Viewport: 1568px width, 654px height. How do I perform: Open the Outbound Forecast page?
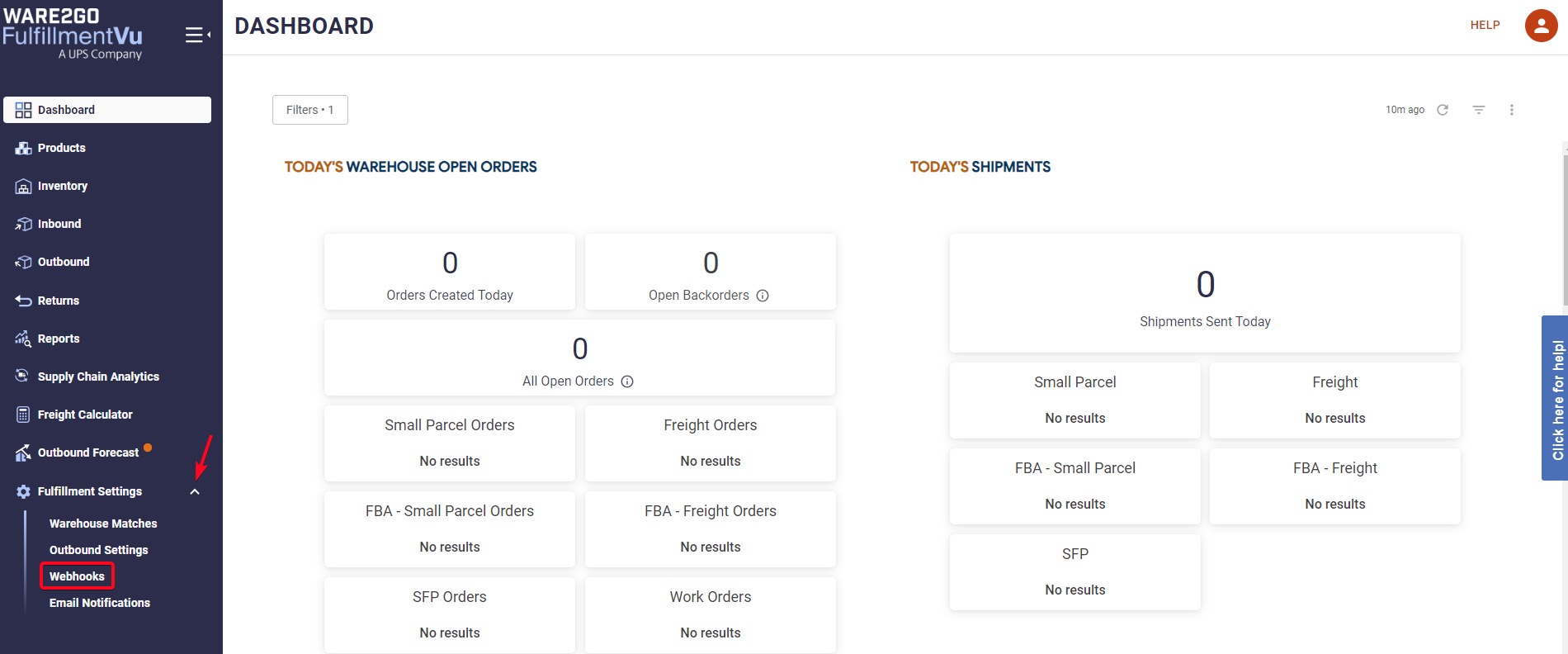click(87, 453)
